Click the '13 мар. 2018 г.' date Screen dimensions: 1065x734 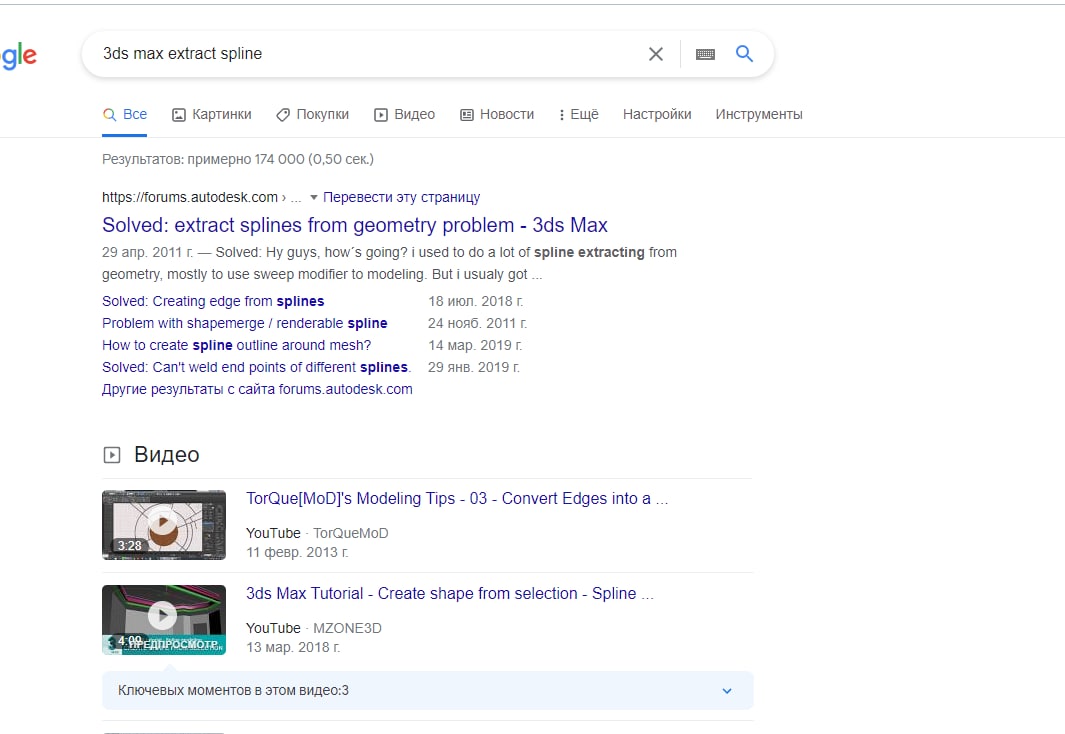click(293, 647)
